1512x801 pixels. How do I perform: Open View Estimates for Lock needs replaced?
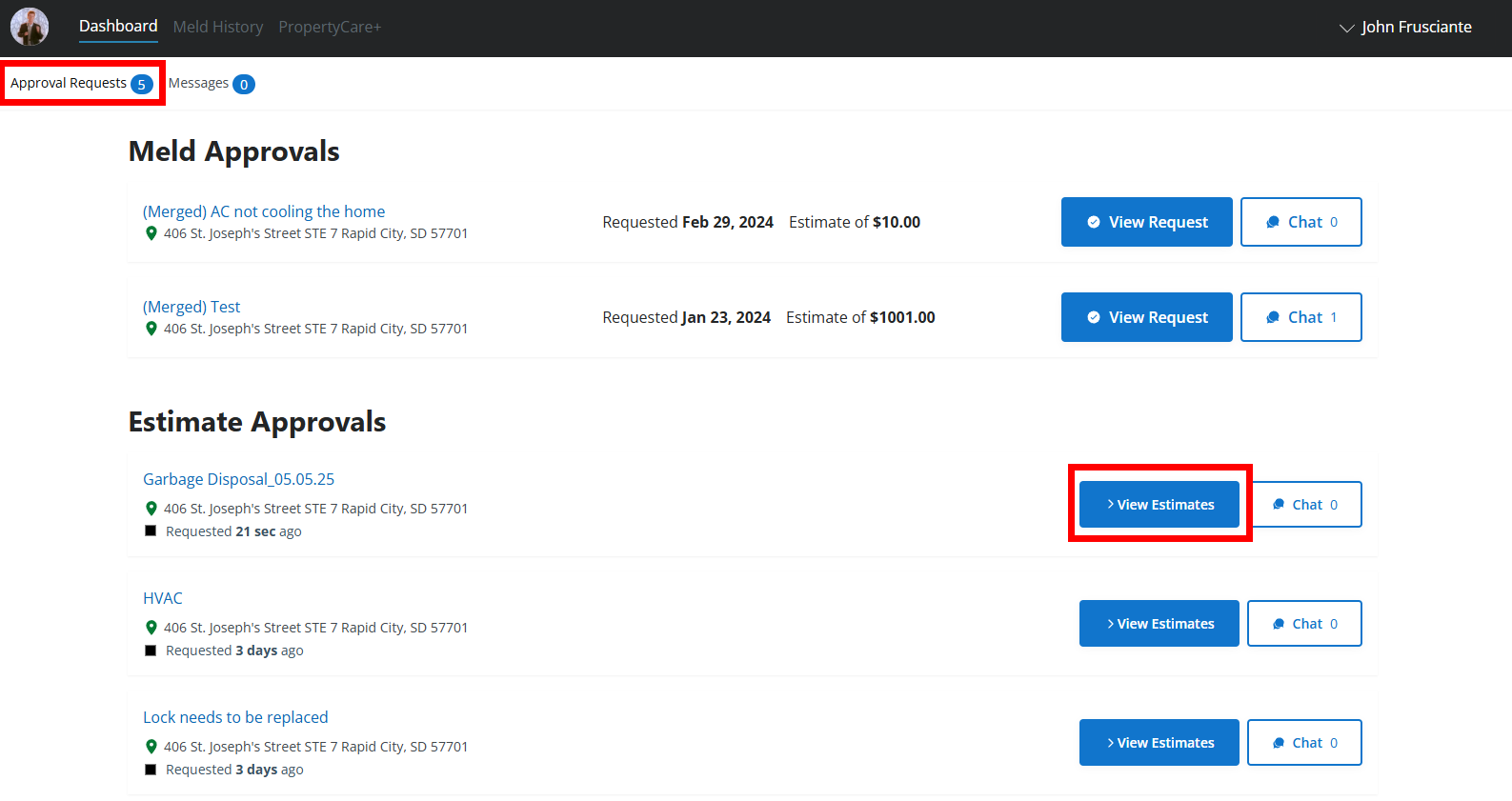pos(1159,743)
